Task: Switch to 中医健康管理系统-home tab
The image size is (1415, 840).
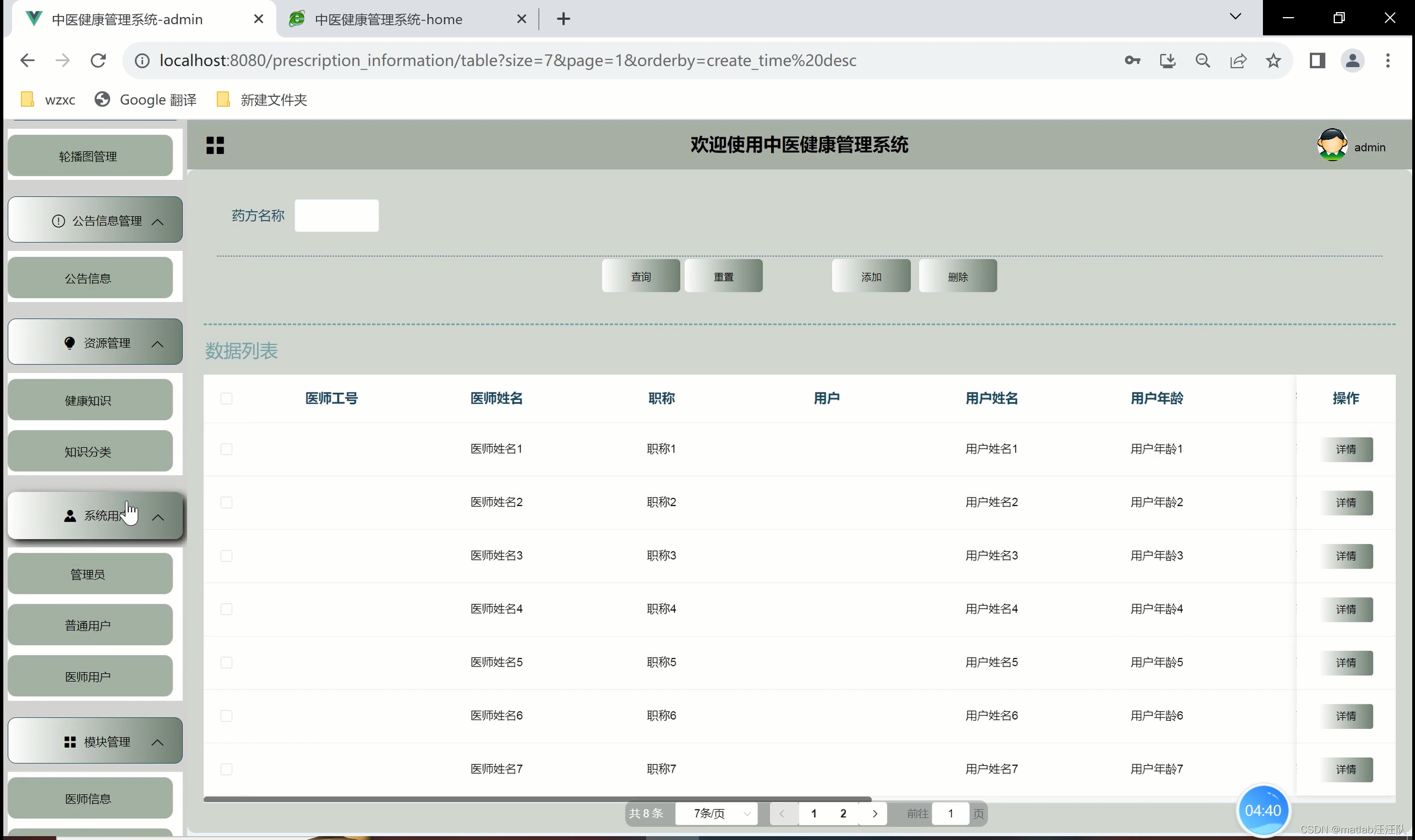Action: pos(388,19)
